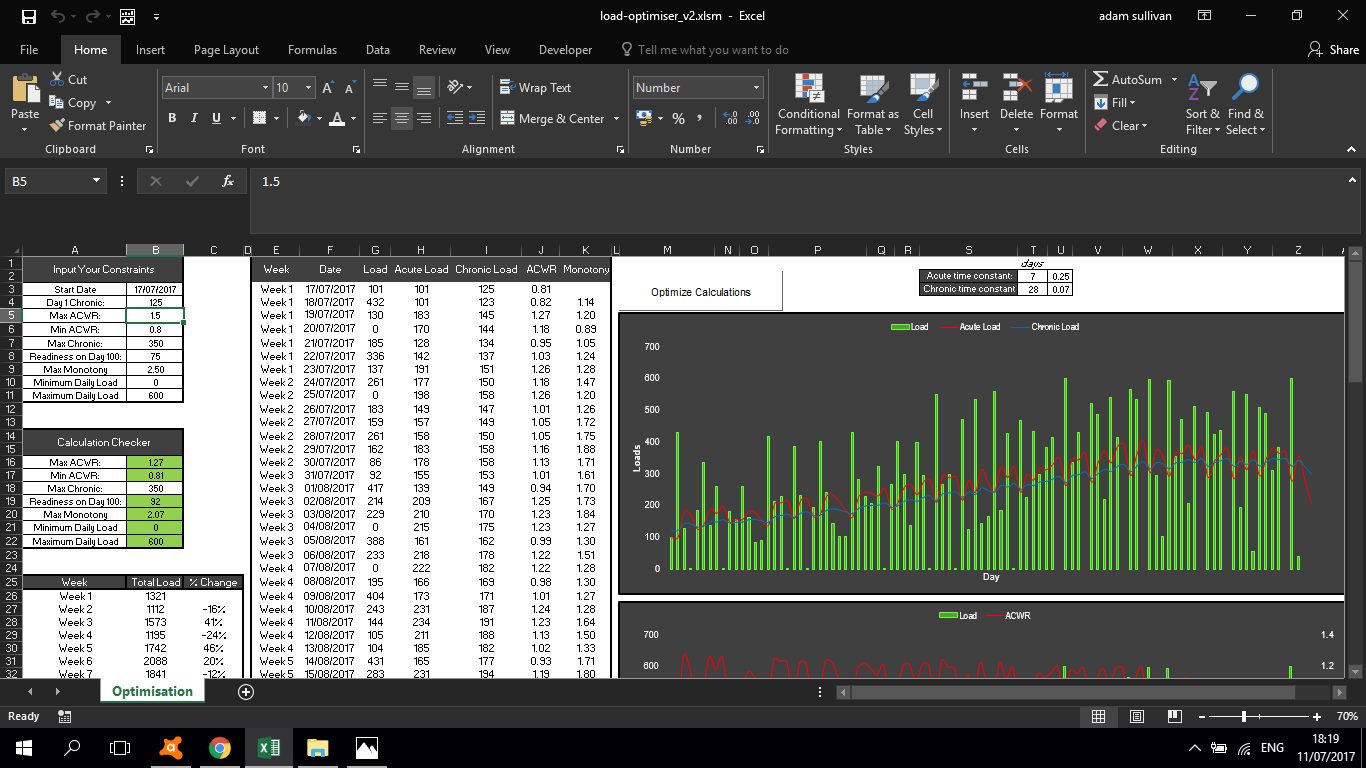Adjust the zoom level slider

(x=1243, y=717)
